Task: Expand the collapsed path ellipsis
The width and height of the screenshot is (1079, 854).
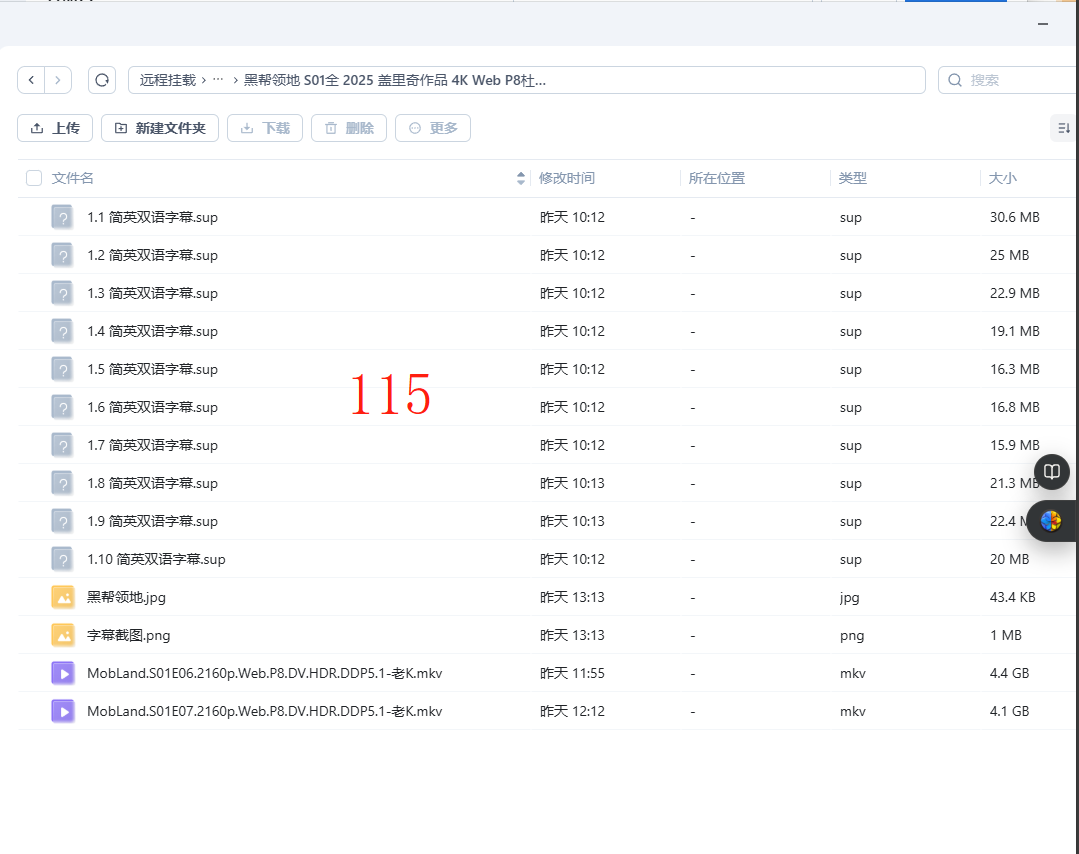Action: 218,80
